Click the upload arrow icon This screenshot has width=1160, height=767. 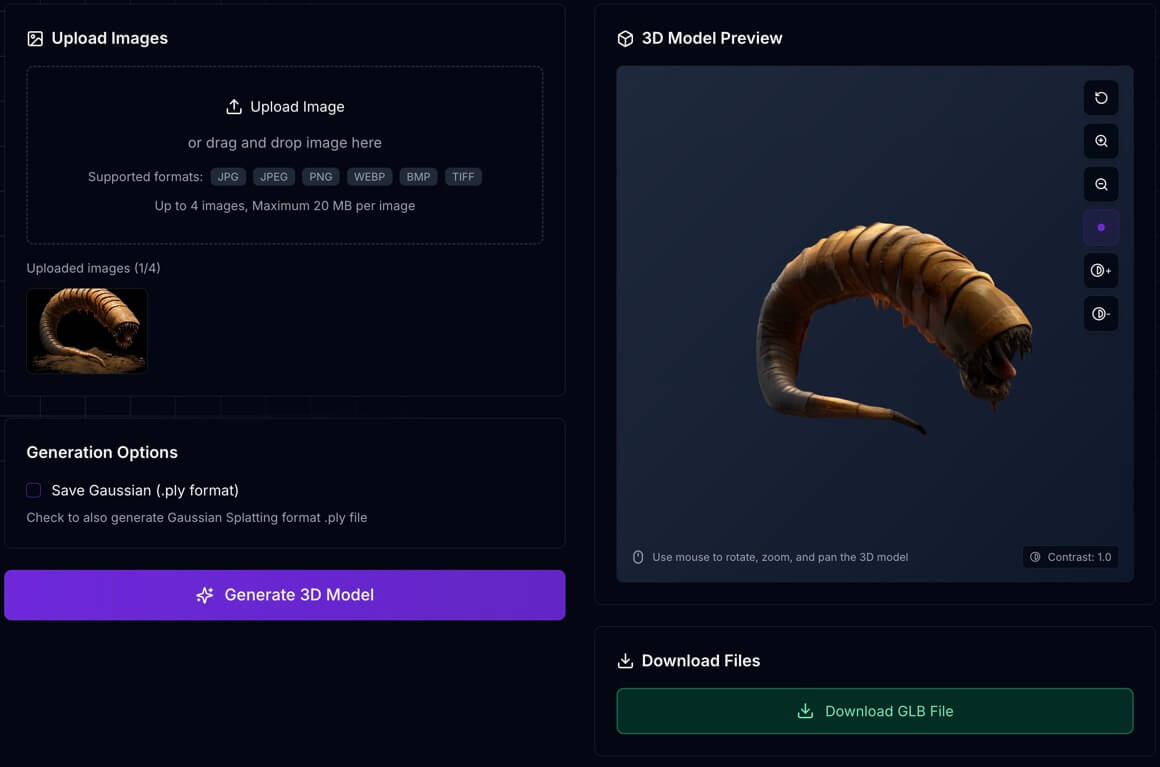pos(234,107)
